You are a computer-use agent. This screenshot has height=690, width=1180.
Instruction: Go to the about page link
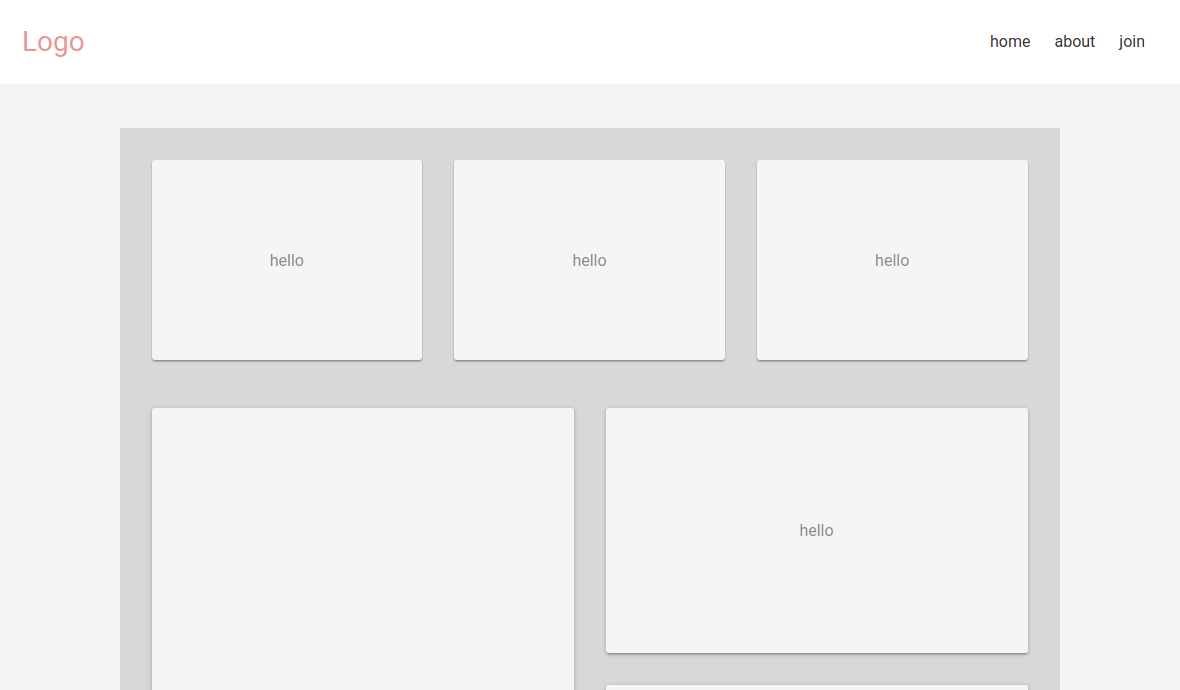(1074, 41)
